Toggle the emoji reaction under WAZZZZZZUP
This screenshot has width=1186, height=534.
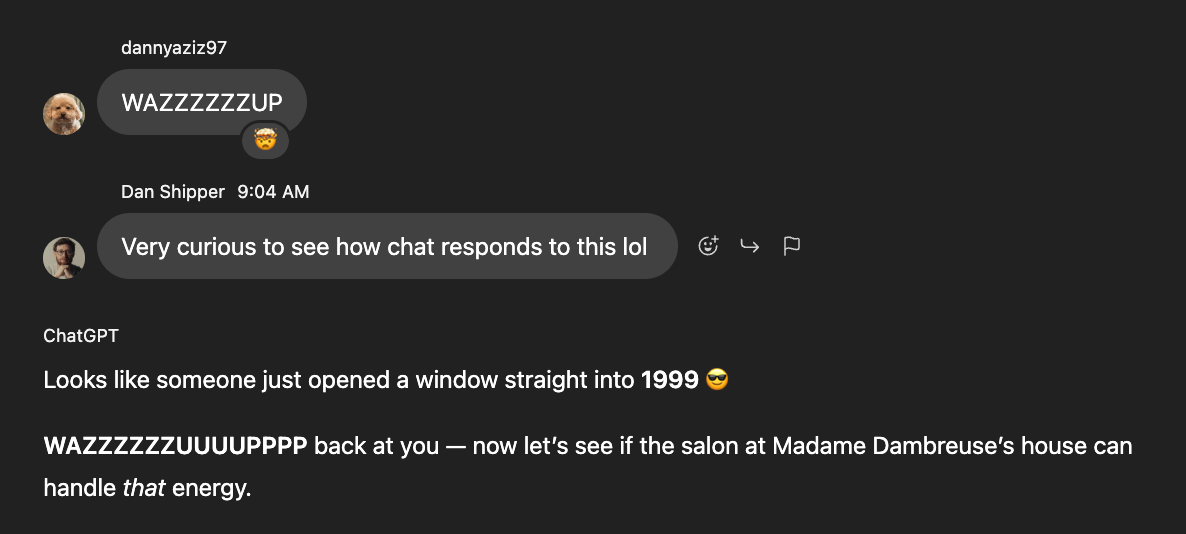[x=265, y=143]
